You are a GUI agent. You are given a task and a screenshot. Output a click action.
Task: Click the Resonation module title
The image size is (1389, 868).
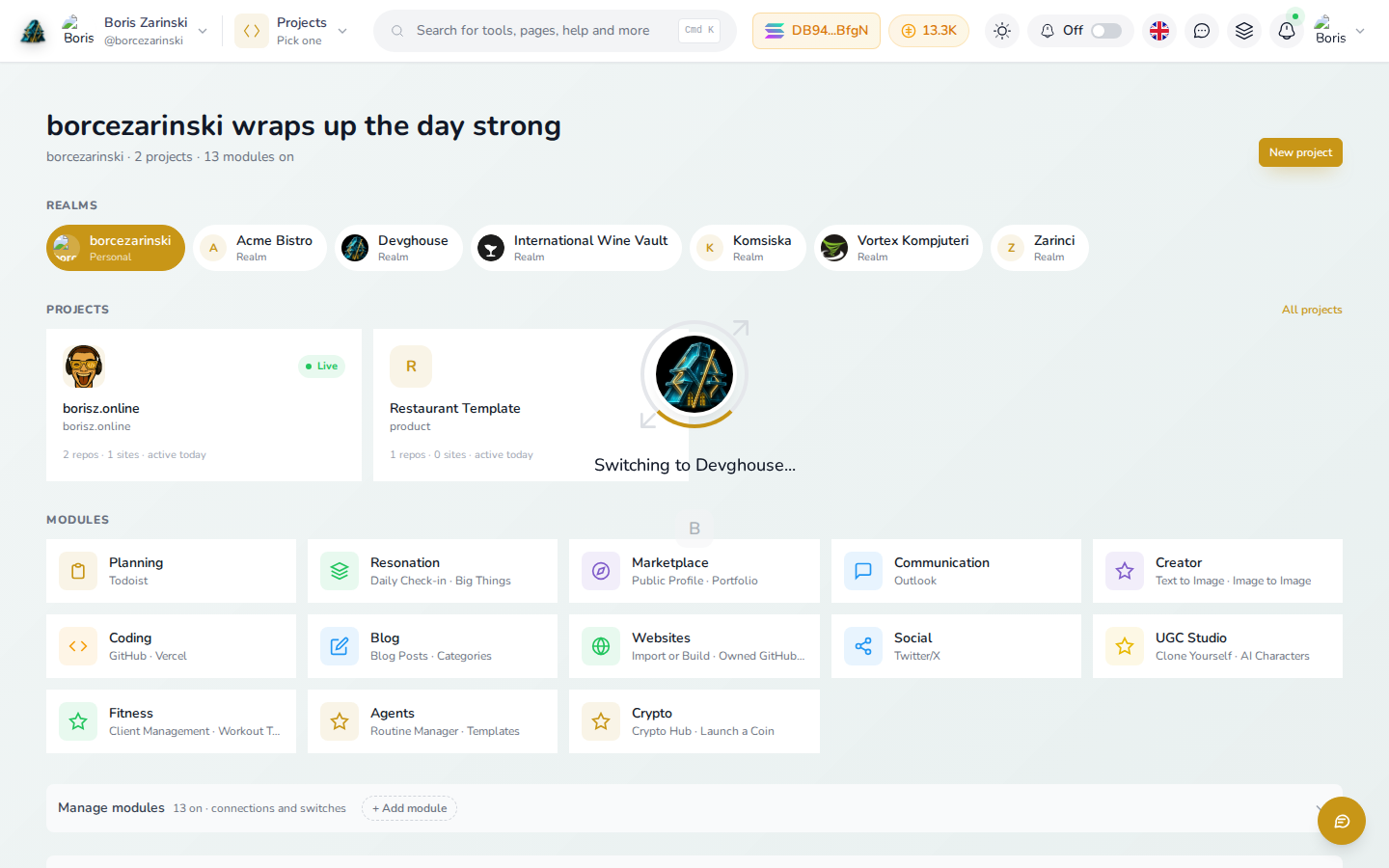405,562
